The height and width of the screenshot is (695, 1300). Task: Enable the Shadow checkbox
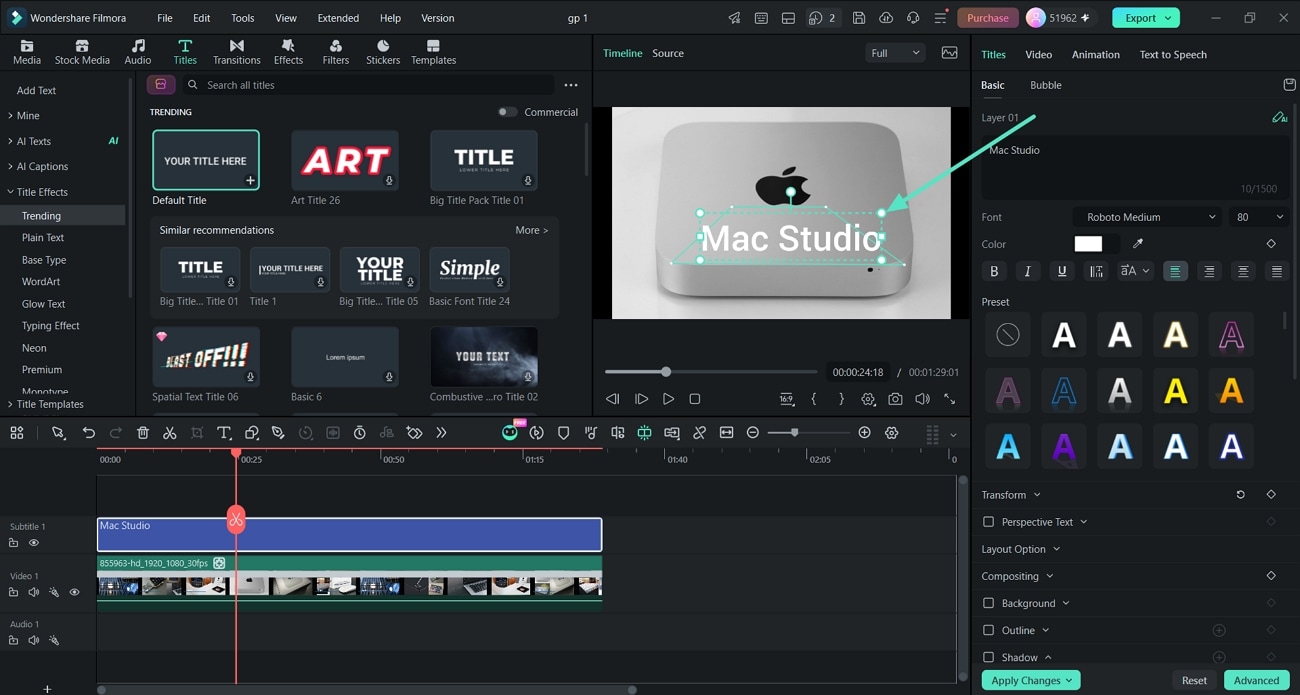[x=989, y=657]
